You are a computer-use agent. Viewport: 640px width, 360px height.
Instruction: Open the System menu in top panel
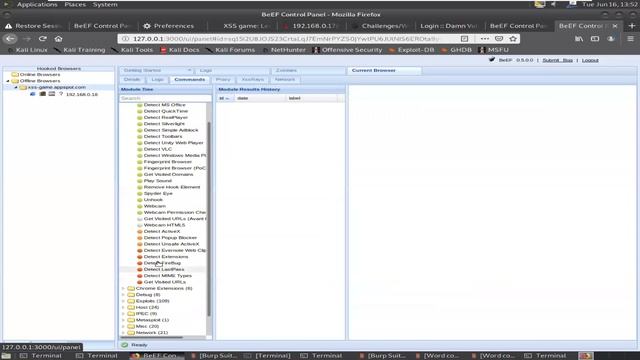click(105, 4)
